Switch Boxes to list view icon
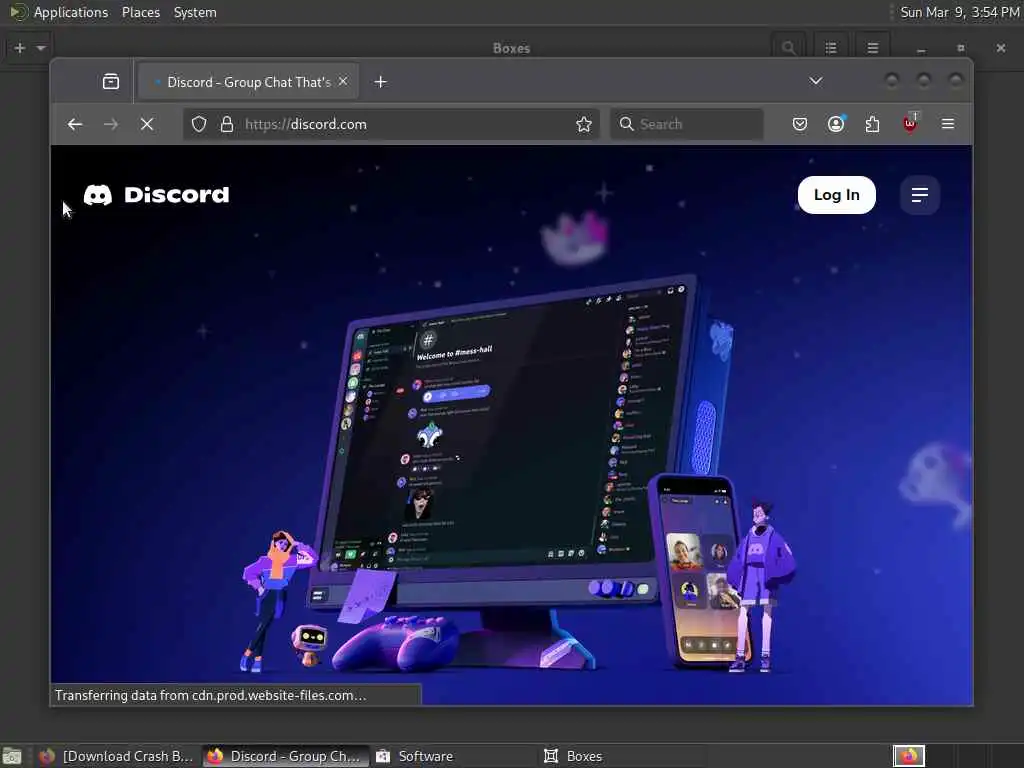The height and width of the screenshot is (768, 1024). click(x=831, y=48)
